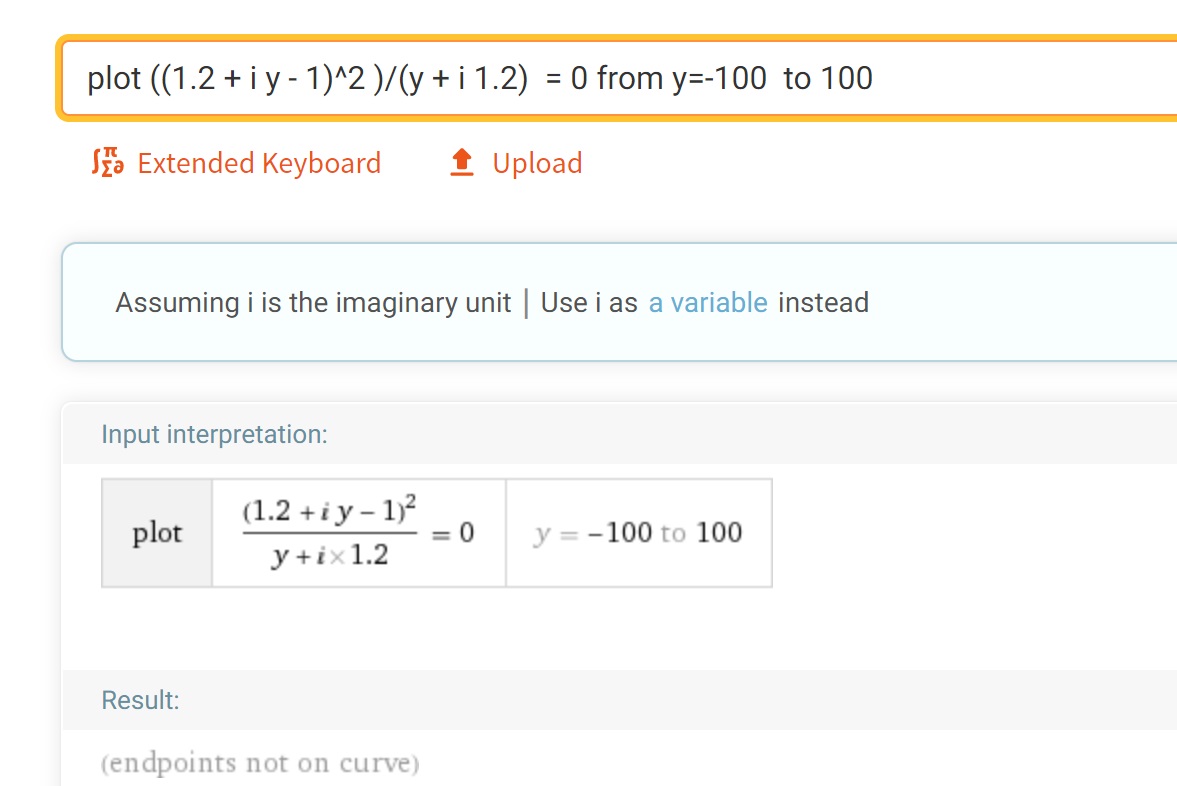1177x786 pixels.
Task: Click the numerator (1.2 + i y − 1)² expression
Action: 330,510
